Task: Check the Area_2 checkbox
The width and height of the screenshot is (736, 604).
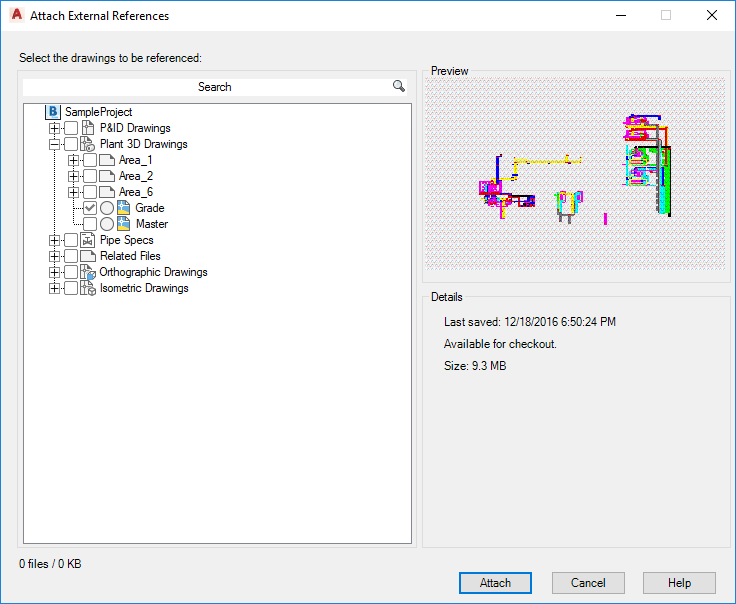Action: [90, 176]
